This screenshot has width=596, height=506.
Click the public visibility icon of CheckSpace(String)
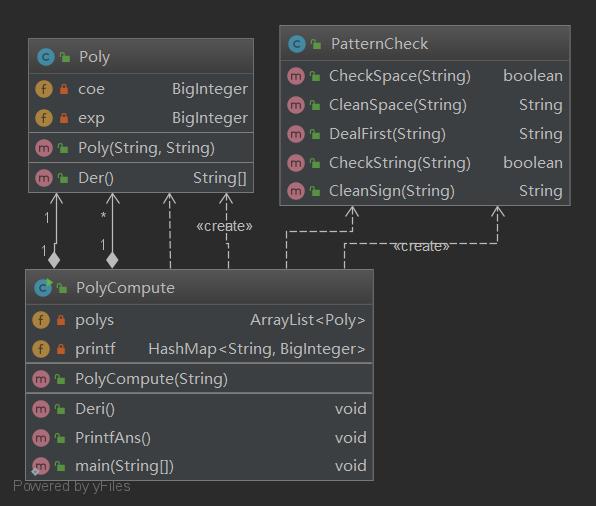tap(315, 76)
